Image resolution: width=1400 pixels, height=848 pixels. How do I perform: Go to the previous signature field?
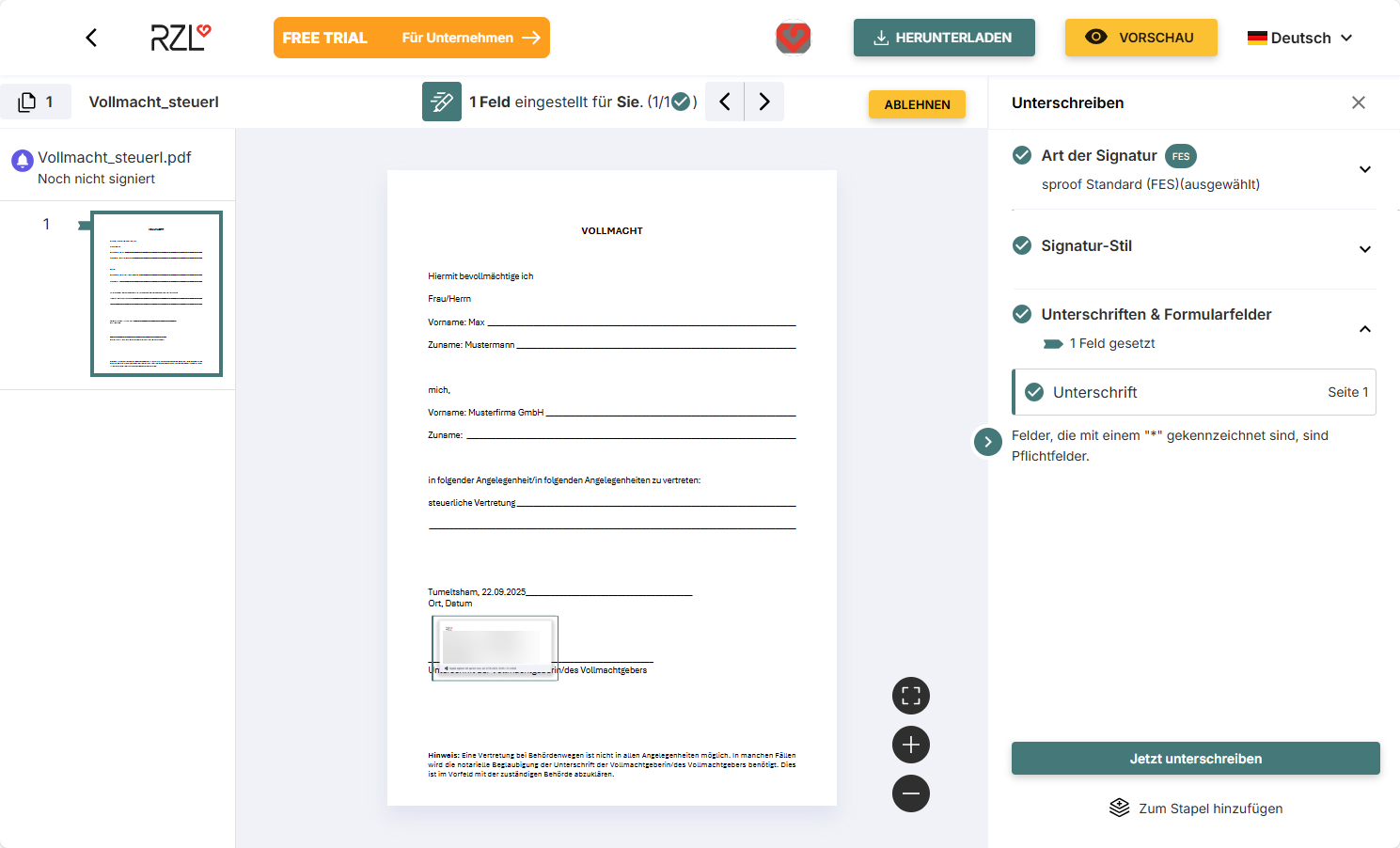(725, 102)
